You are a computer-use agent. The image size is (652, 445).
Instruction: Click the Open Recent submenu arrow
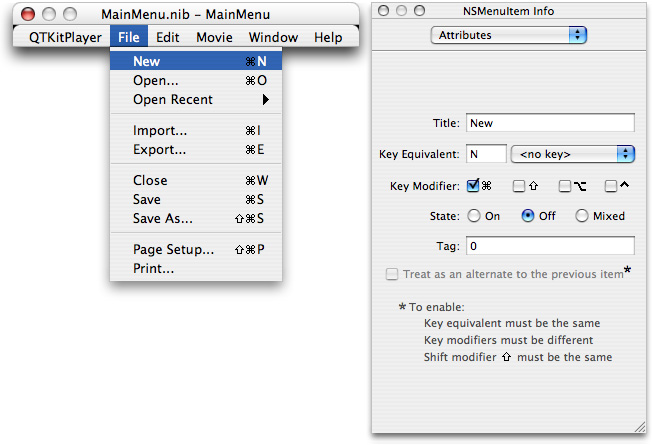(x=266, y=99)
